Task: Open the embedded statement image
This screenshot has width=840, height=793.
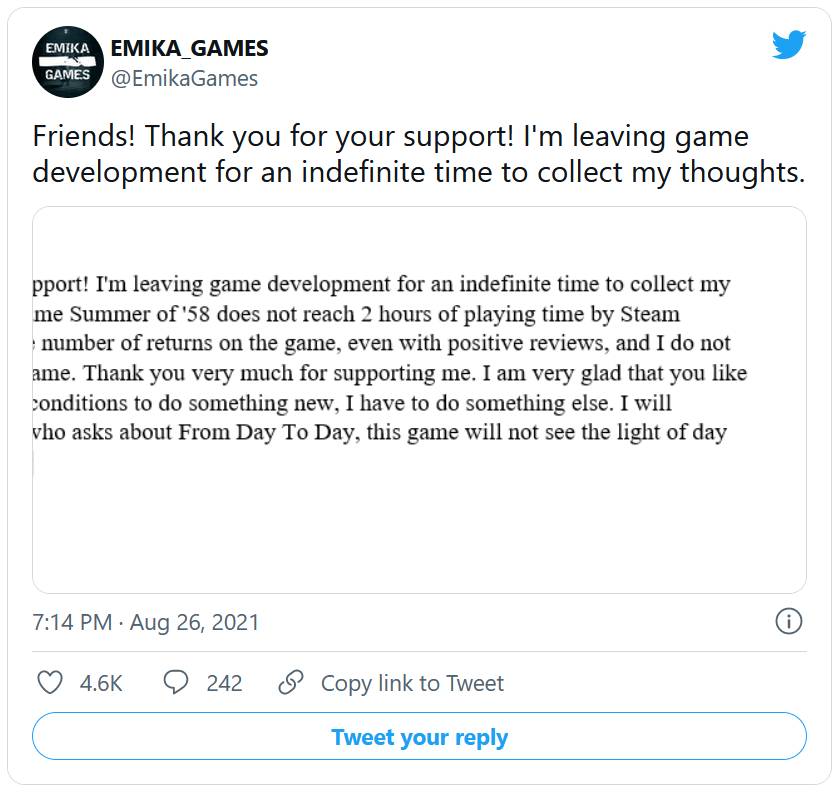Action: [419, 400]
